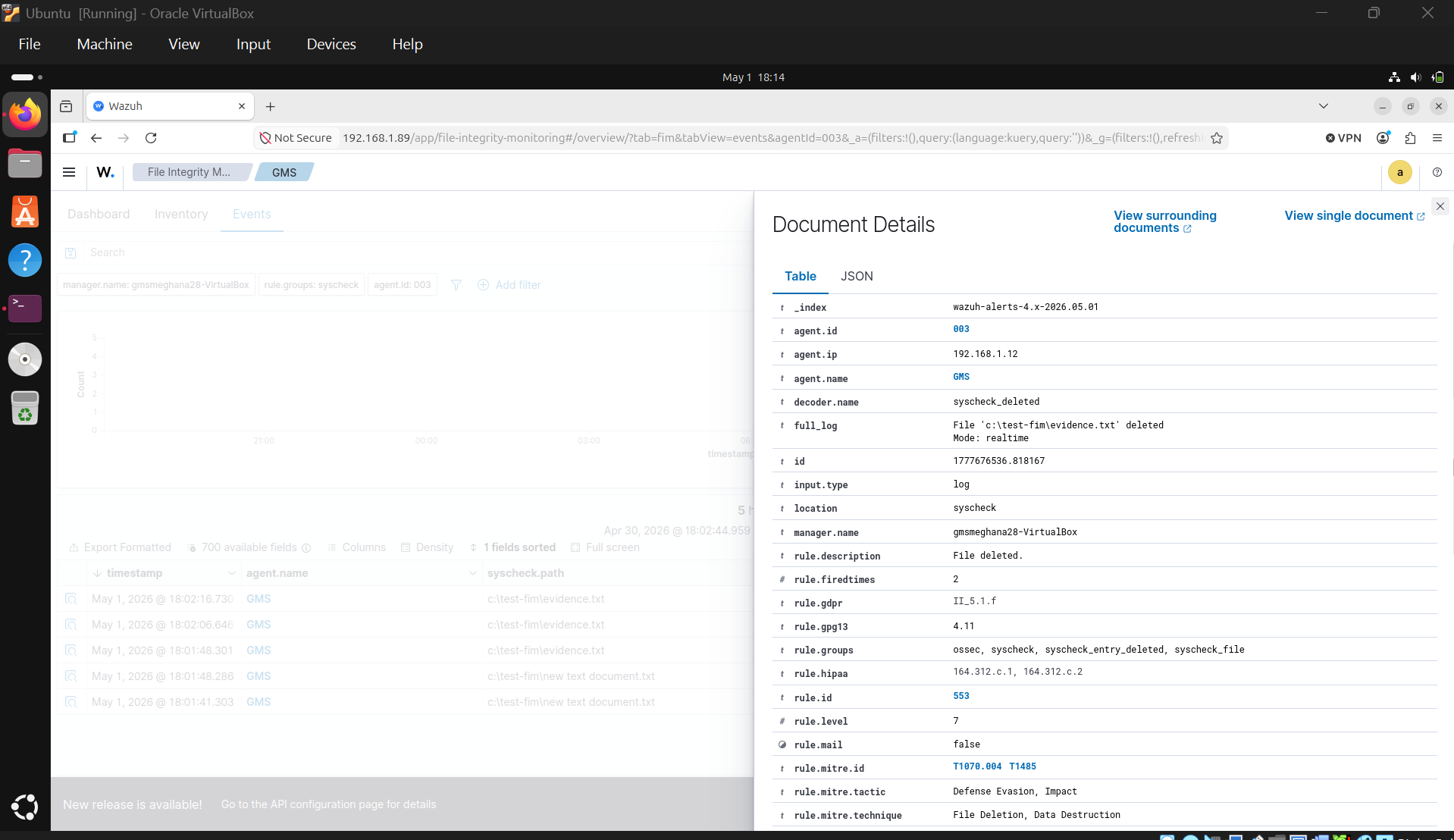Open the Firefox tab overview icon
Screen dimensions: 1454x840
tap(66, 107)
